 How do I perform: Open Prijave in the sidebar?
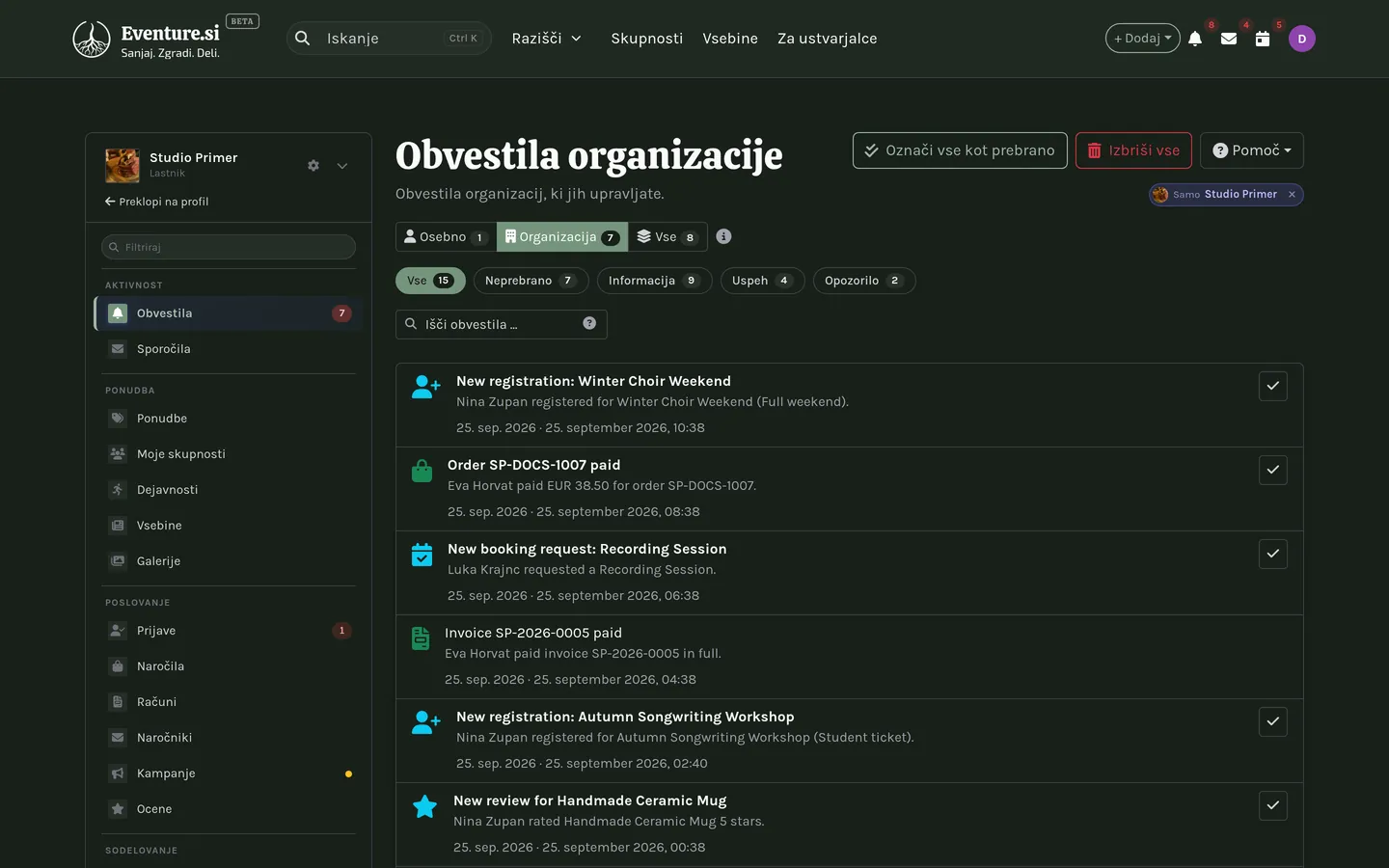[x=229, y=631]
